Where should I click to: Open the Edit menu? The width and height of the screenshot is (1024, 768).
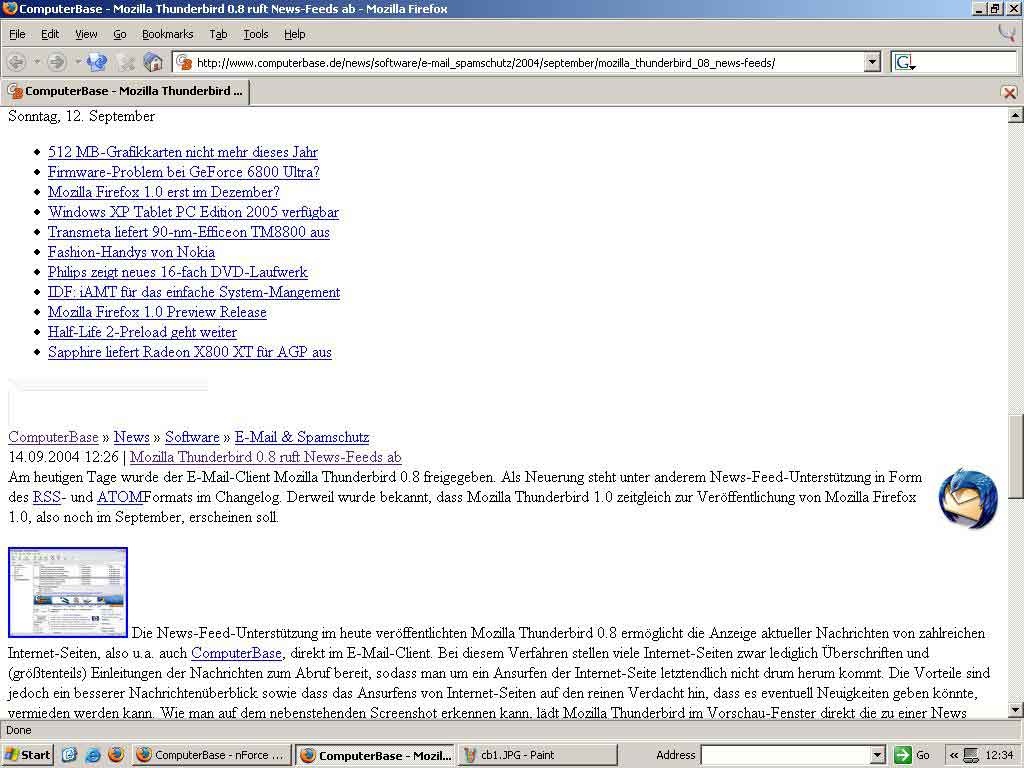pyautogui.click(x=50, y=34)
